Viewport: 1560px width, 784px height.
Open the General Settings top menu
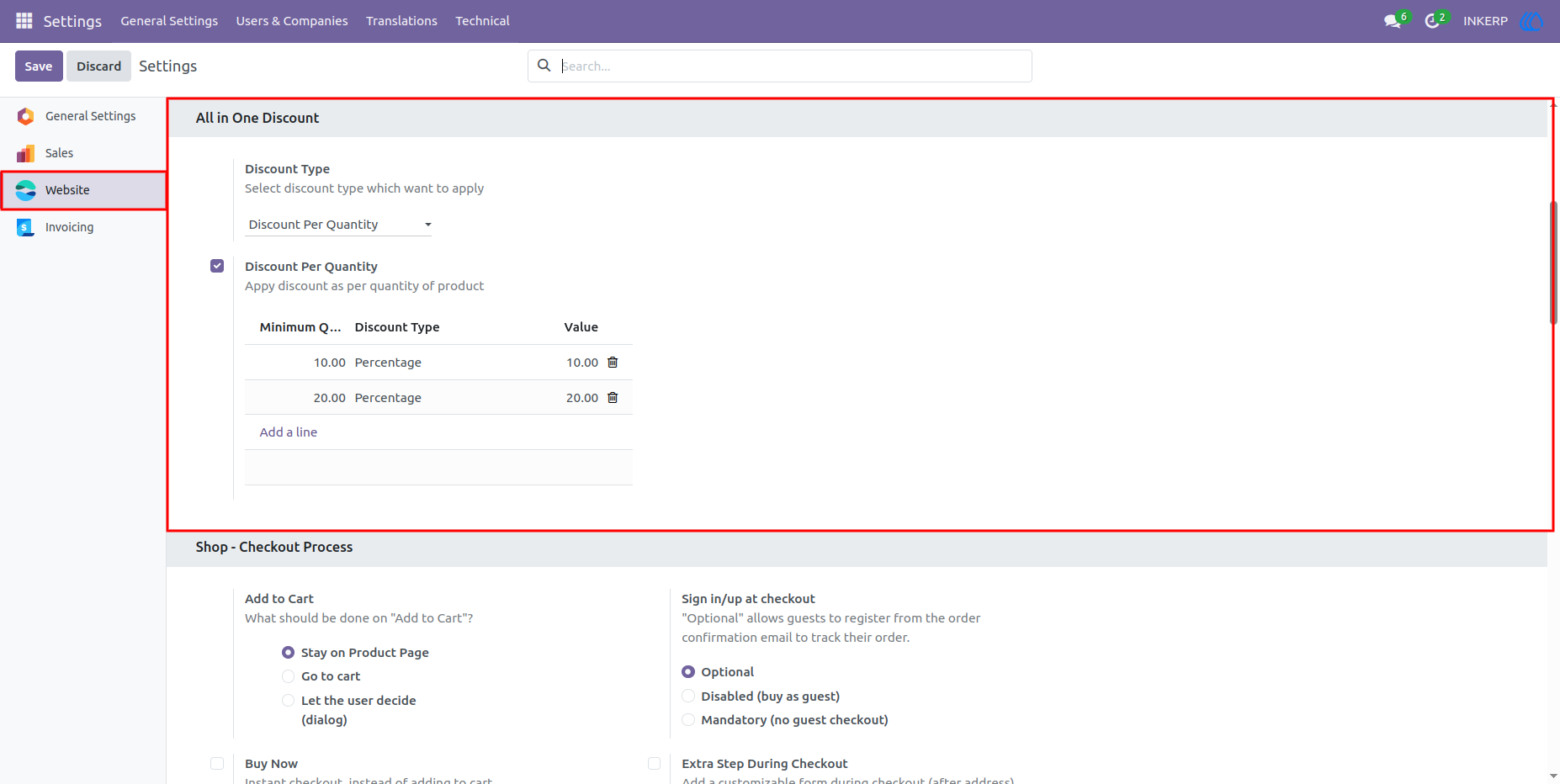[x=169, y=21]
